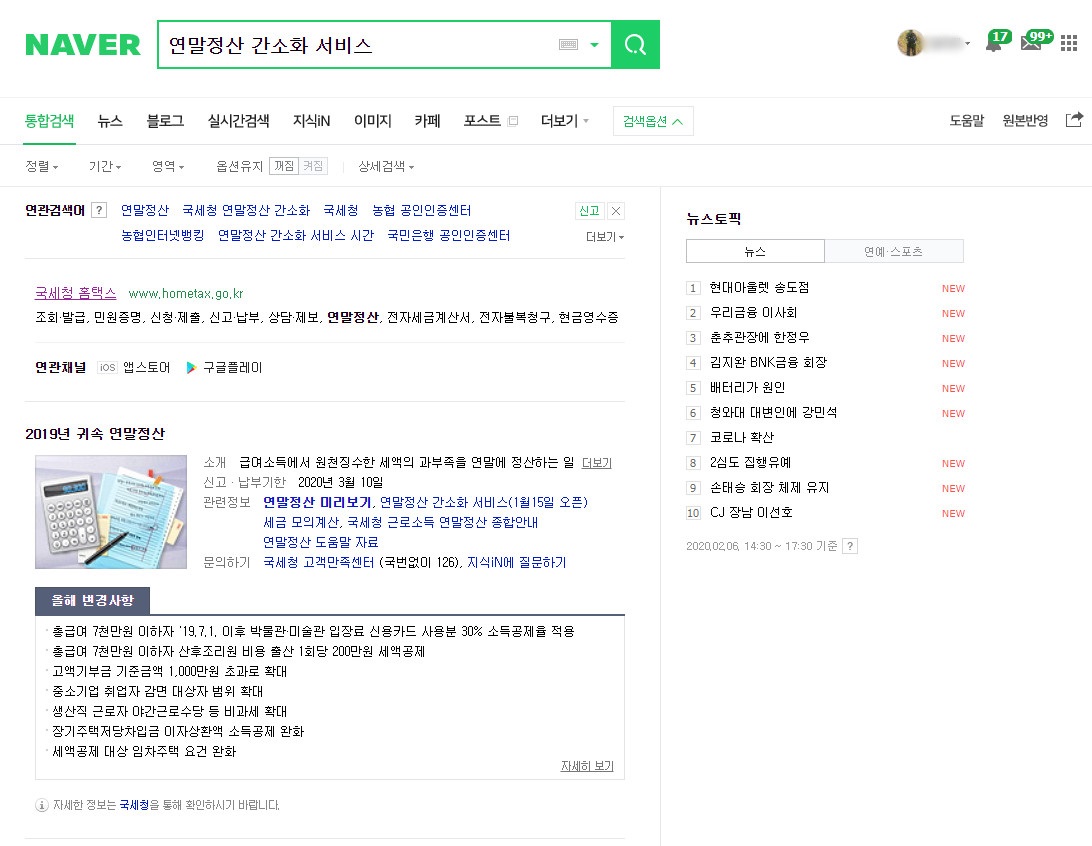The image size is (1092, 846).
Task: Switch to the 뉴스 search tab
Action: (x=110, y=120)
